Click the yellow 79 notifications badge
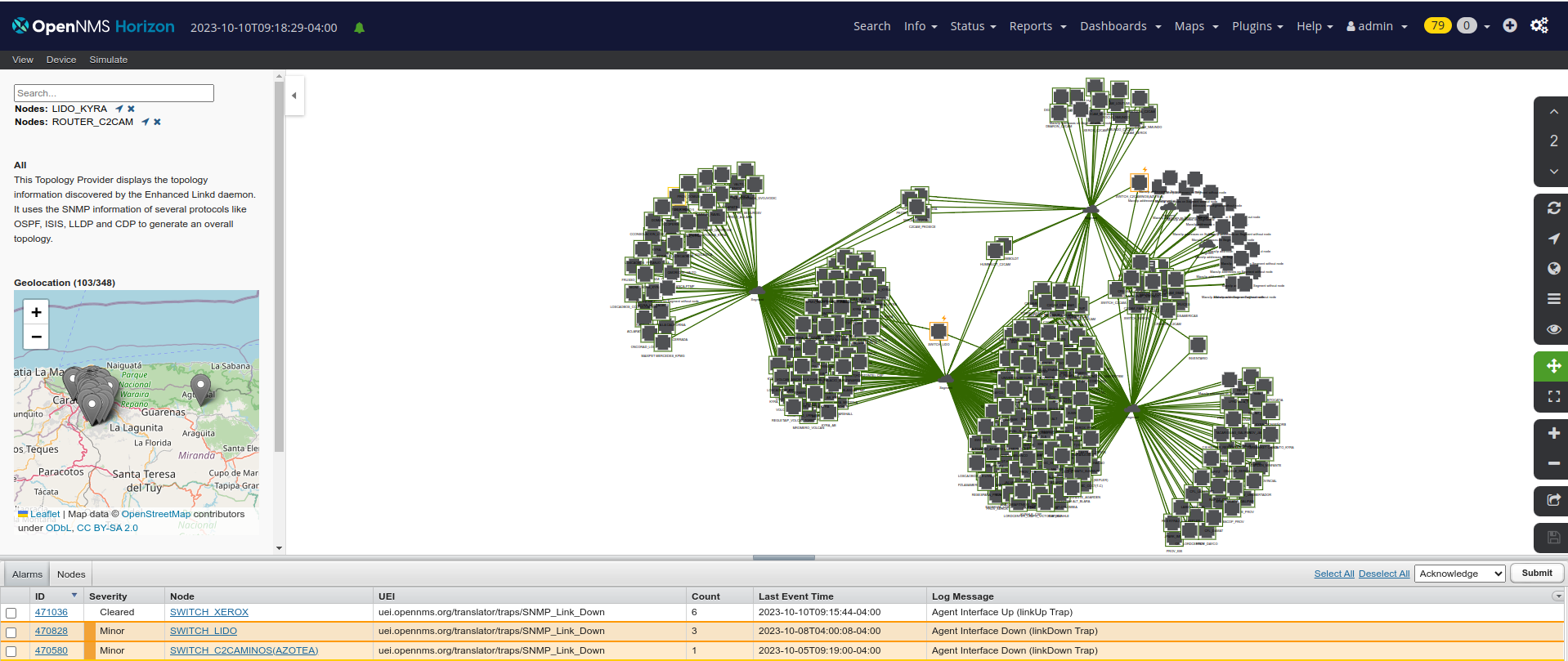 [x=1437, y=25]
